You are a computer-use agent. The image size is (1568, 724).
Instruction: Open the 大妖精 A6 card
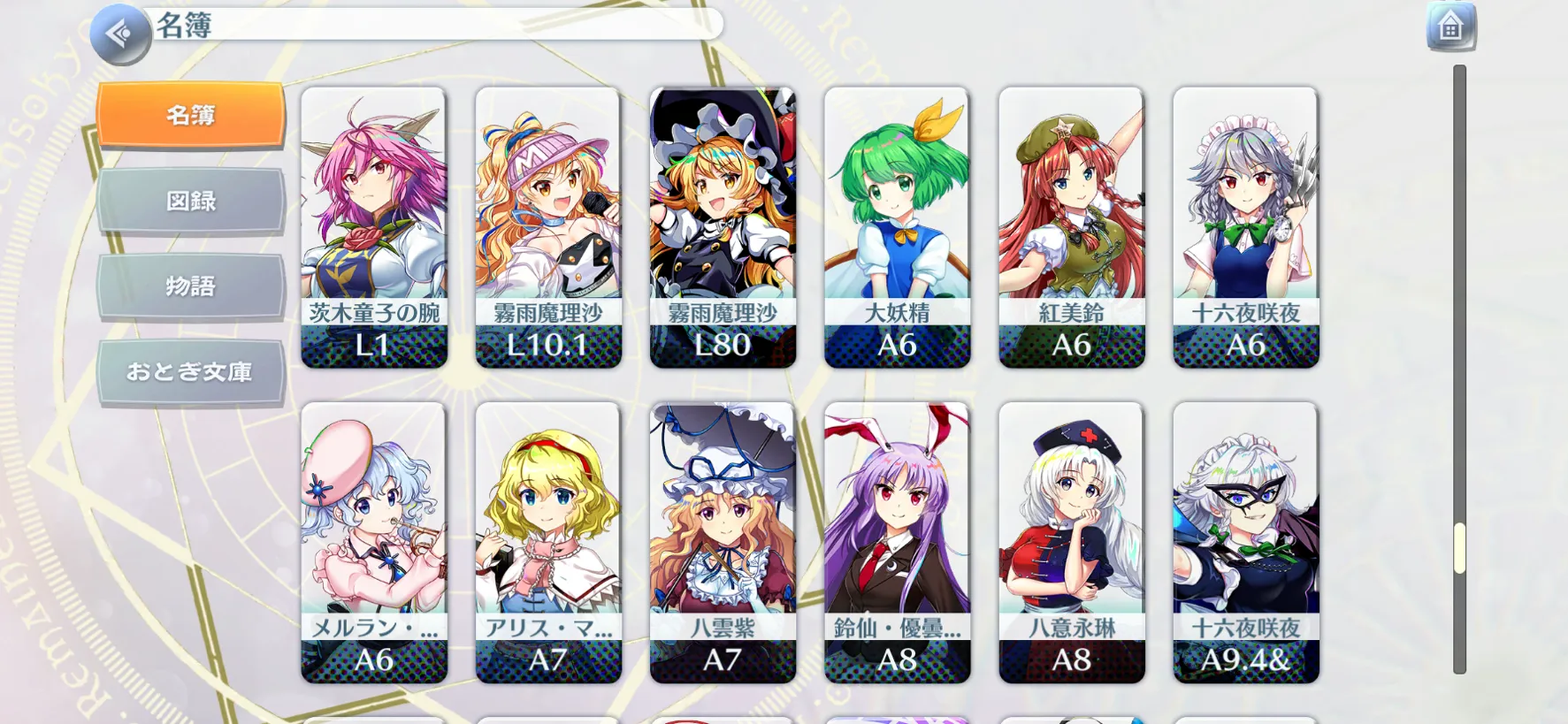(897, 227)
